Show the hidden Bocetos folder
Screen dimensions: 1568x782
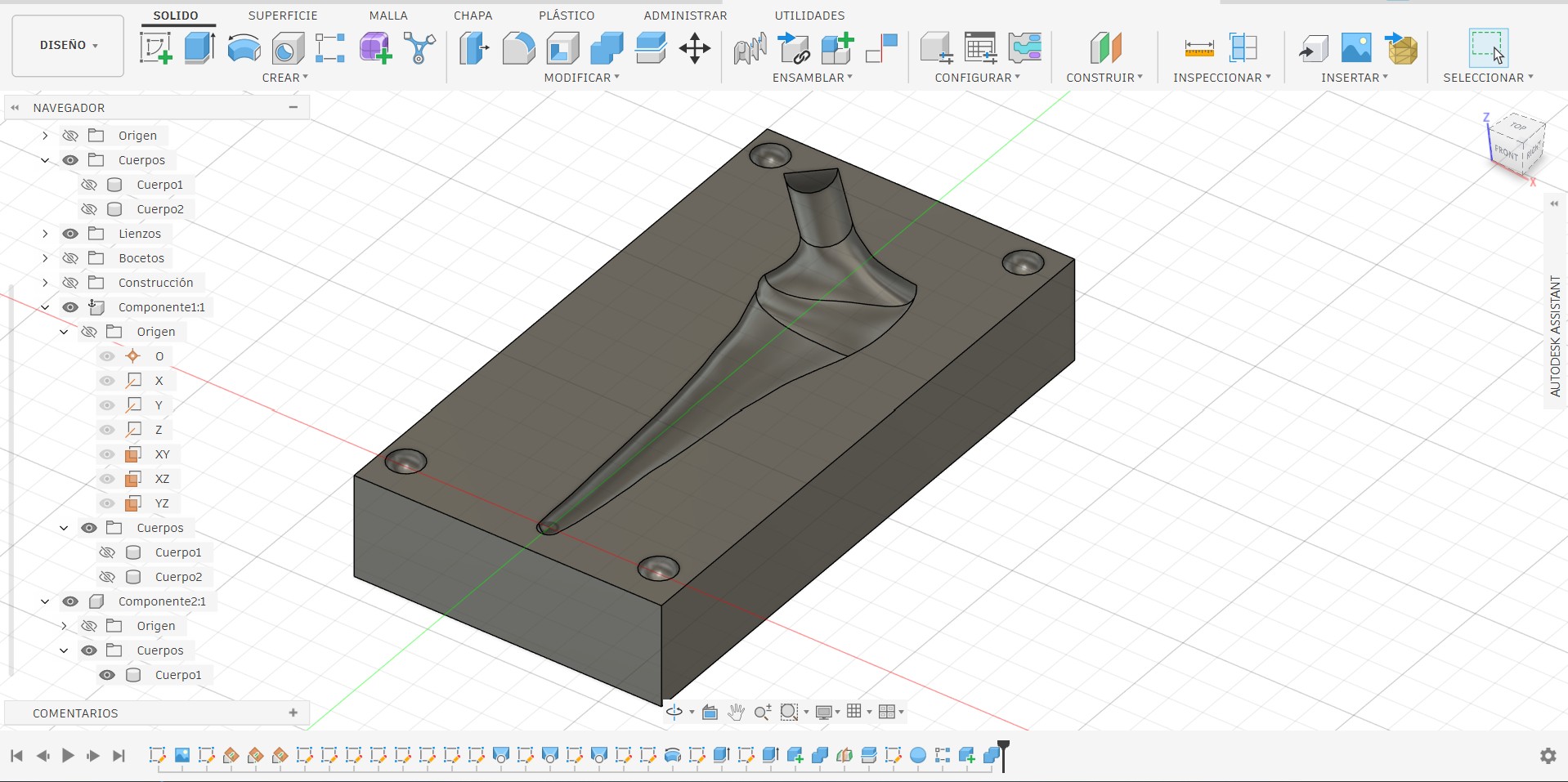71,258
